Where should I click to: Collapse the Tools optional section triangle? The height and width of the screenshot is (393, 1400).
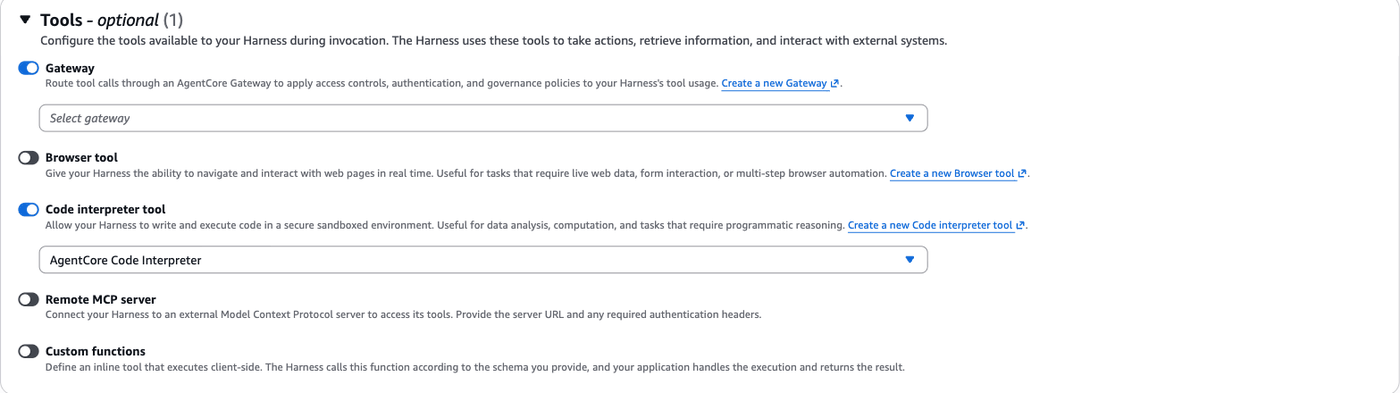(25, 20)
